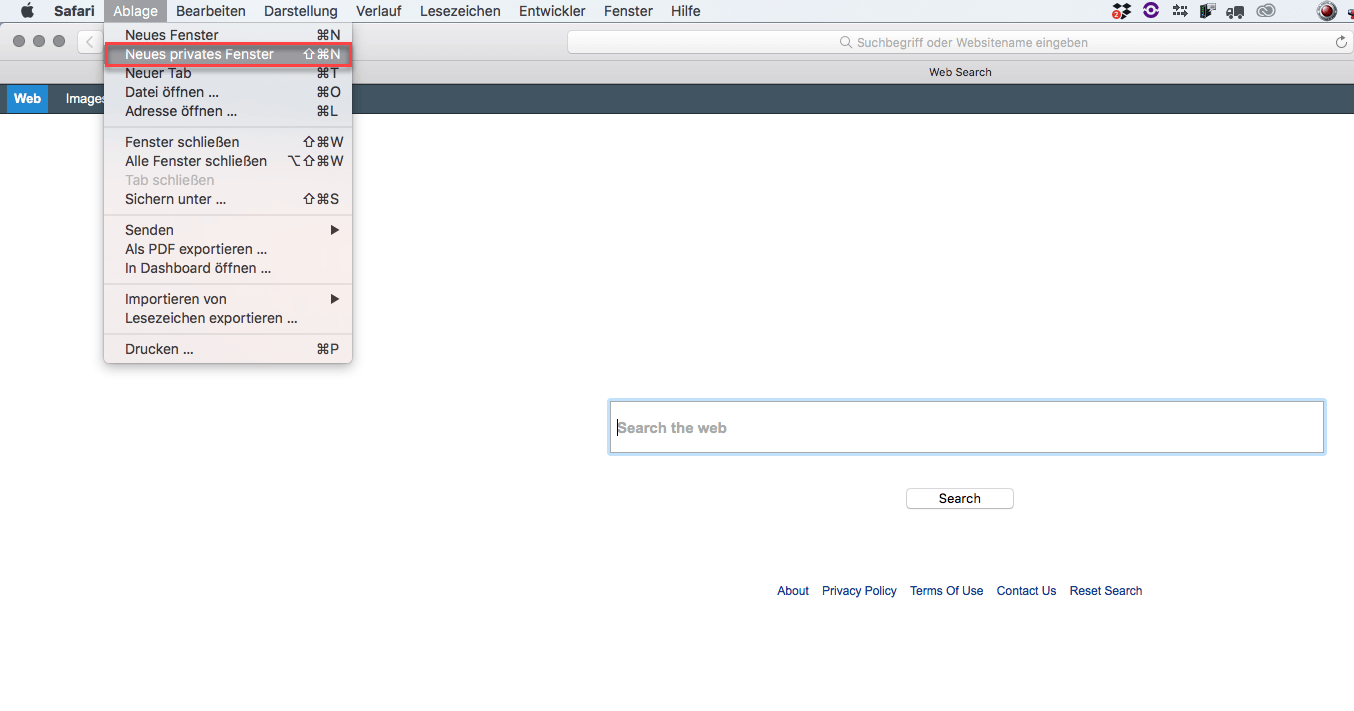The width and height of the screenshot is (1354, 711).
Task: Click the red record sphere menu icon
Action: coord(1327,11)
